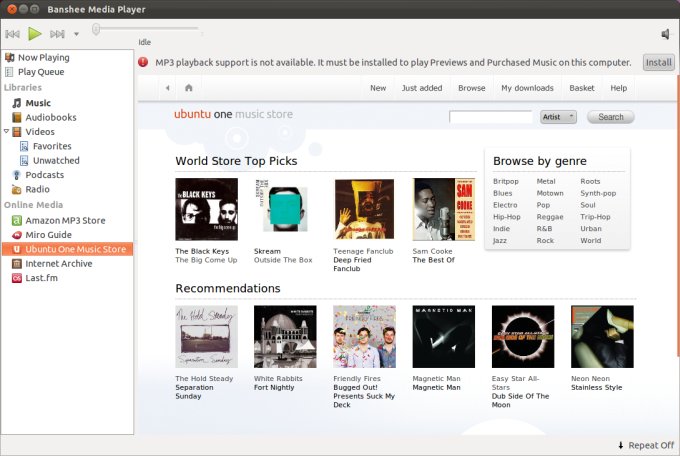Image resolution: width=680 pixels, height=456 pixels.
Task: Browse the Metal genre
Action: coord(546,181)
